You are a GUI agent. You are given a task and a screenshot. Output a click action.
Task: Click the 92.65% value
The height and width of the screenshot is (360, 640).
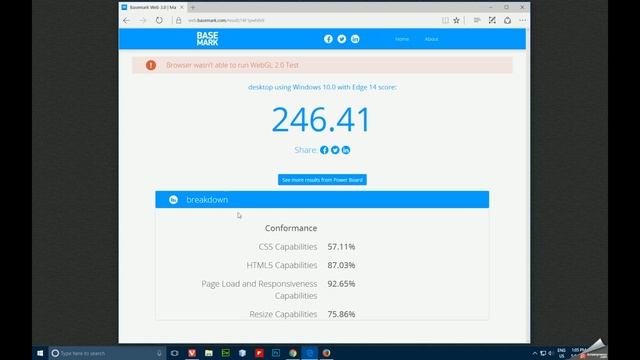(x=341, y=284)
